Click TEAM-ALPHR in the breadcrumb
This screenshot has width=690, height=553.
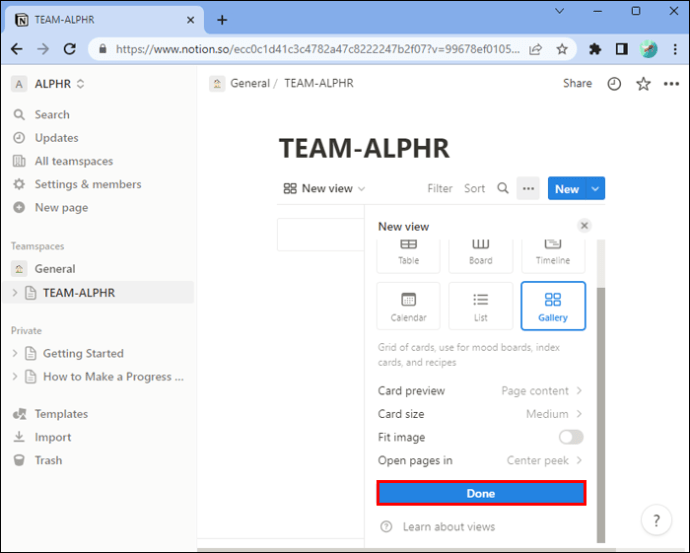319,84
